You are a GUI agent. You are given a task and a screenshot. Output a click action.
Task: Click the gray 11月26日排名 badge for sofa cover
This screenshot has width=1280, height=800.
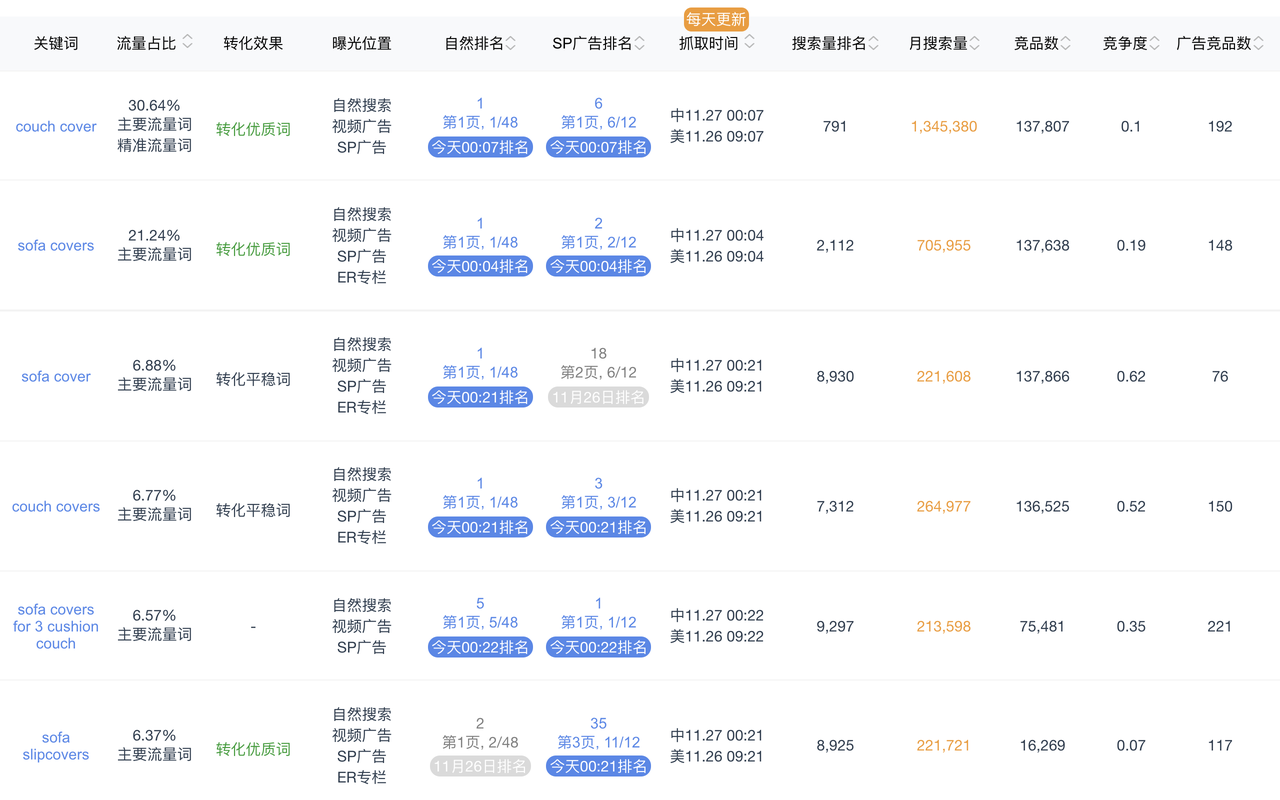tap(598, 396)
